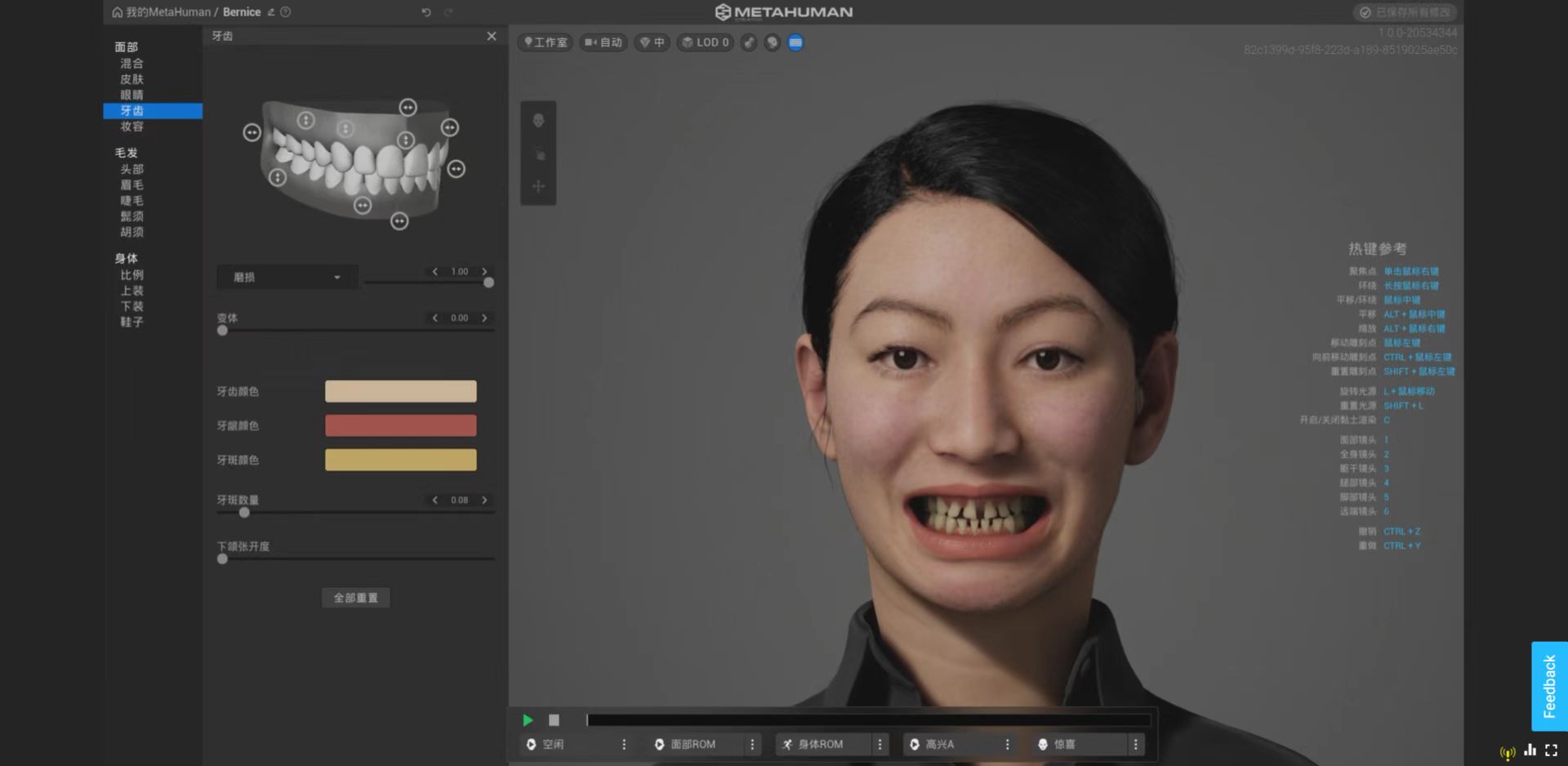Select the highlighted 牙齿 item

tap(153, 111)
